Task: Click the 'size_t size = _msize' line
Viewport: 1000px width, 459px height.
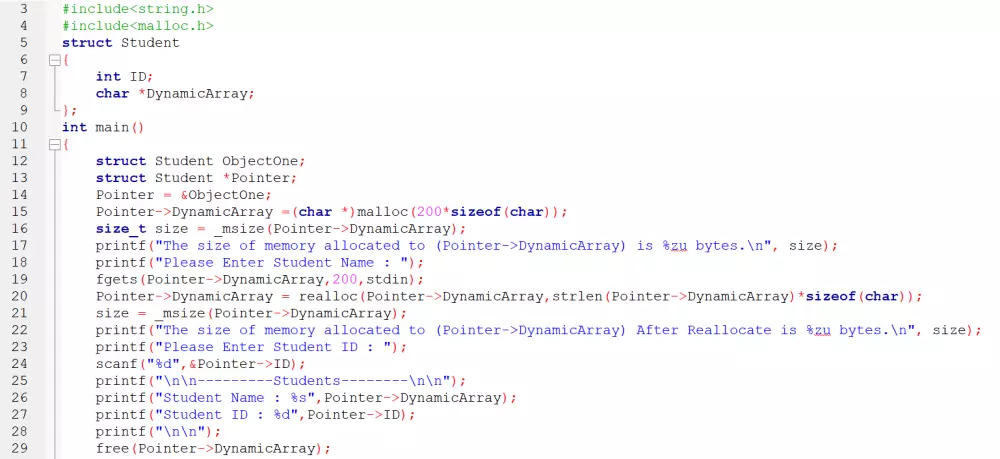Action: click(281, 228)
